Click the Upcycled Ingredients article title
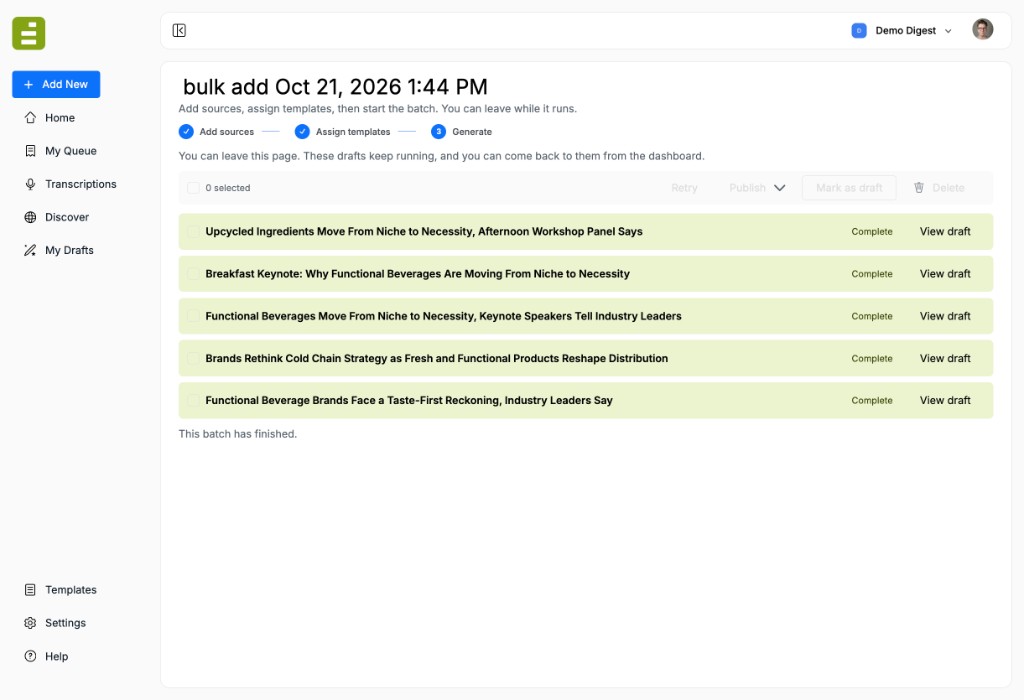Image resolution: width=1024 pixels, height=700 pixels. pos(424,231)
